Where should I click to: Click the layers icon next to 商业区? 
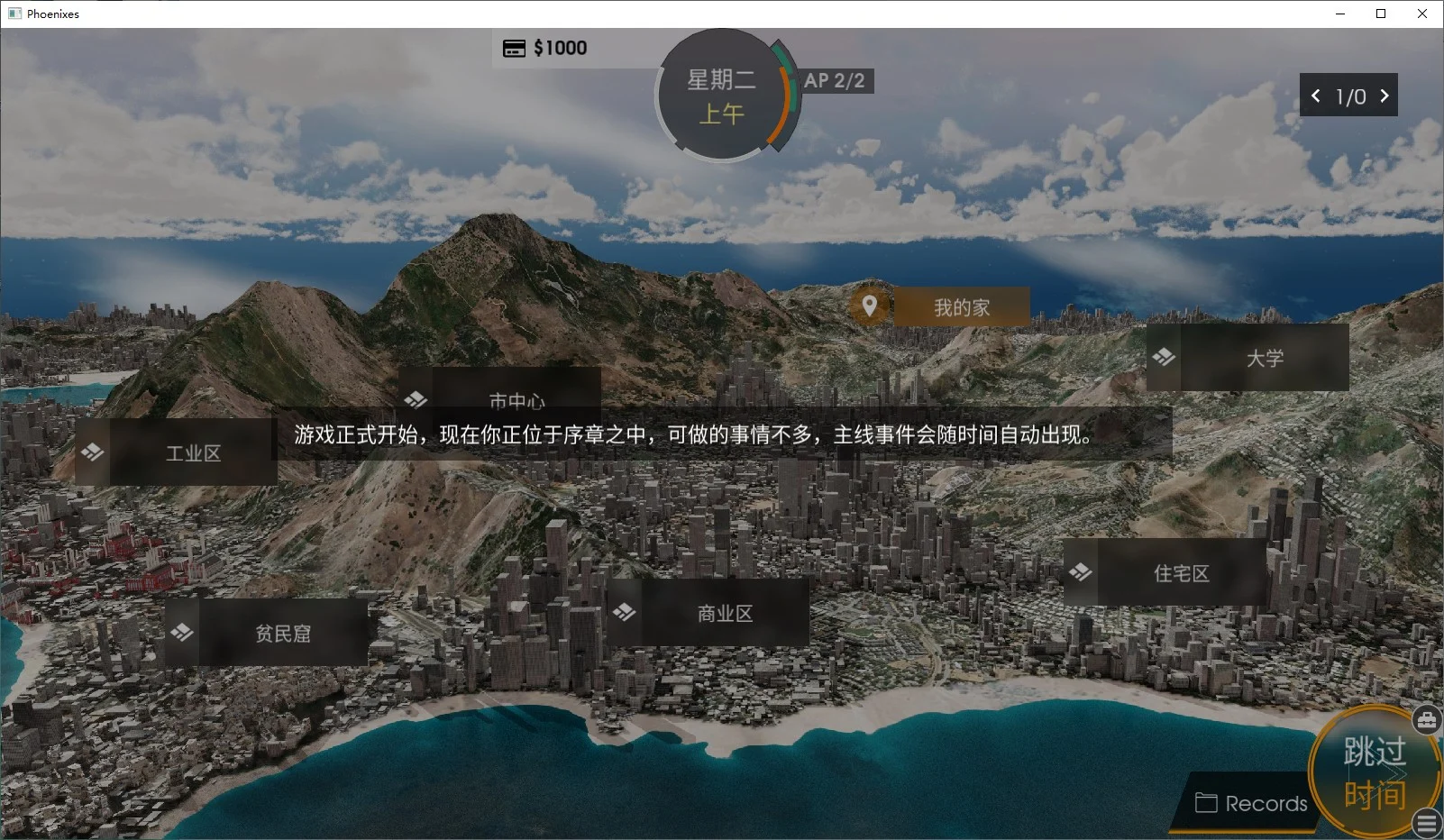tap(624, 613)
